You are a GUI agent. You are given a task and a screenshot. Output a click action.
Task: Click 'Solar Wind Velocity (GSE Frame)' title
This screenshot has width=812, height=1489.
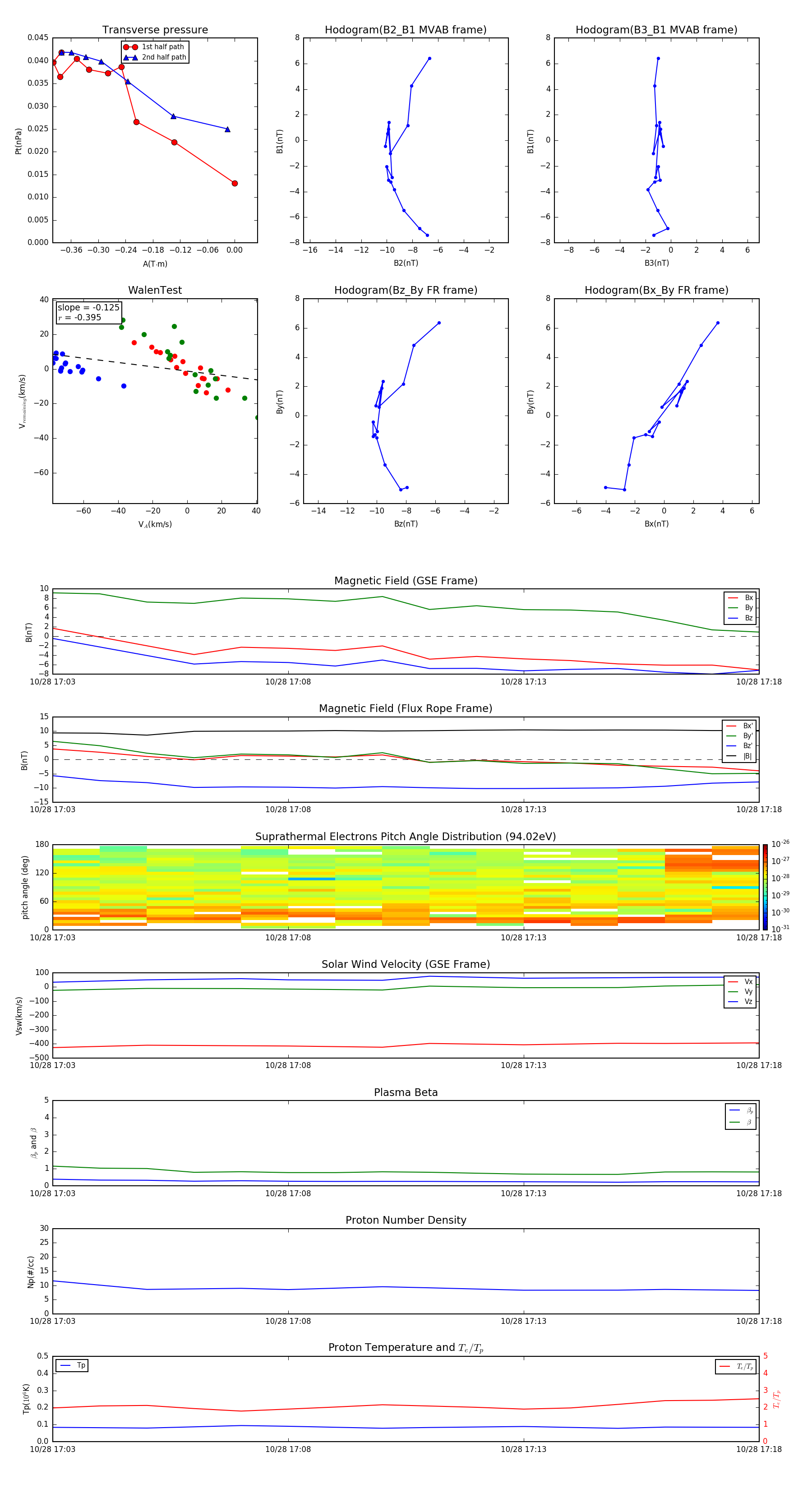[406, 965]
